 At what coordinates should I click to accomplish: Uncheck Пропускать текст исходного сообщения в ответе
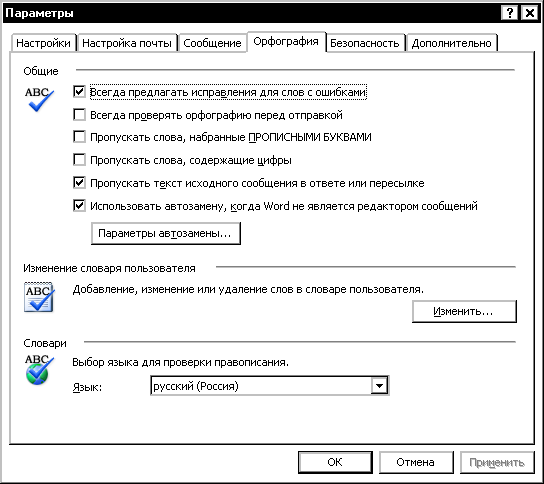pos(79,182)
